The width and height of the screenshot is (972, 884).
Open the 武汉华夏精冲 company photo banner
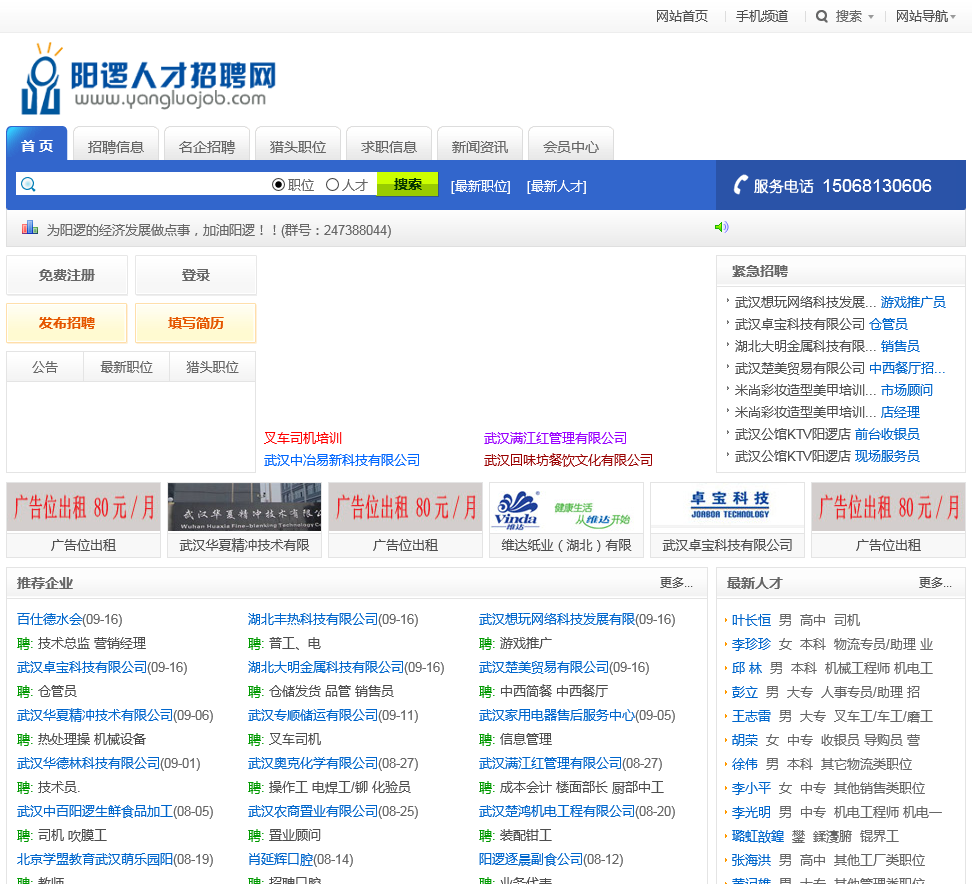pyautogui.click(x=244, y=507)
